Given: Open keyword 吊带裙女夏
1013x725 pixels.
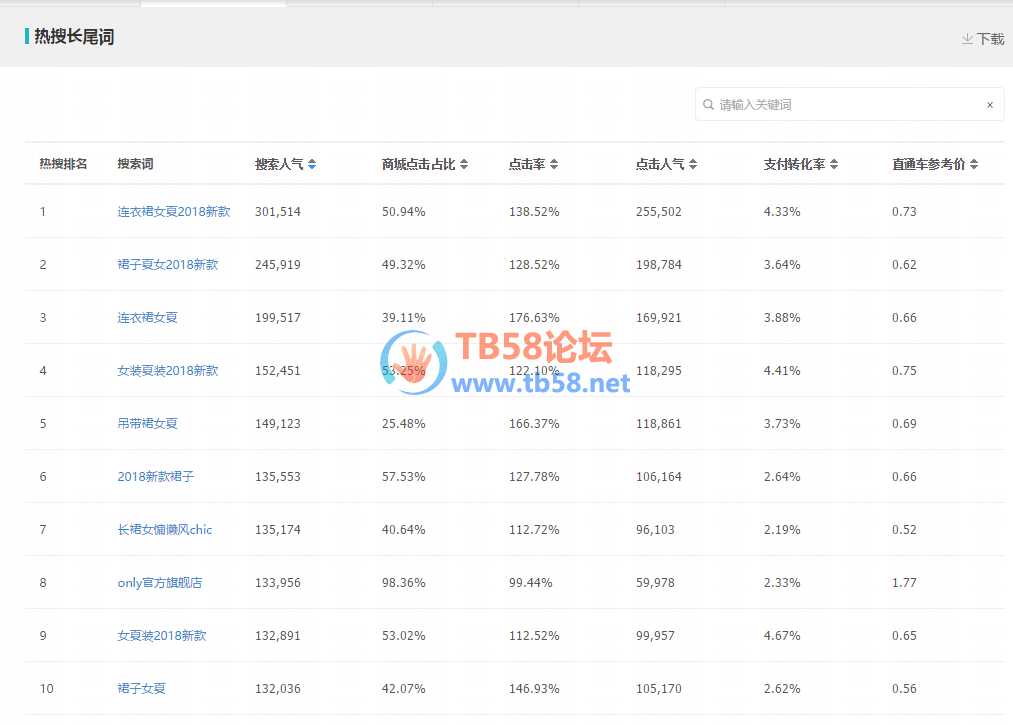Looking at the screenshot, I should (147, 424).
